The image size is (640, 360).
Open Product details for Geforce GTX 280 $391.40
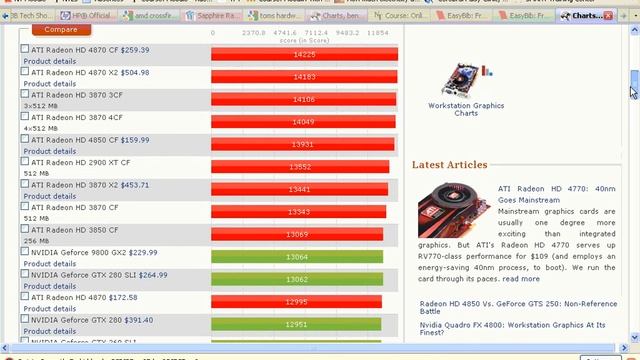click(x=50, y=331)
